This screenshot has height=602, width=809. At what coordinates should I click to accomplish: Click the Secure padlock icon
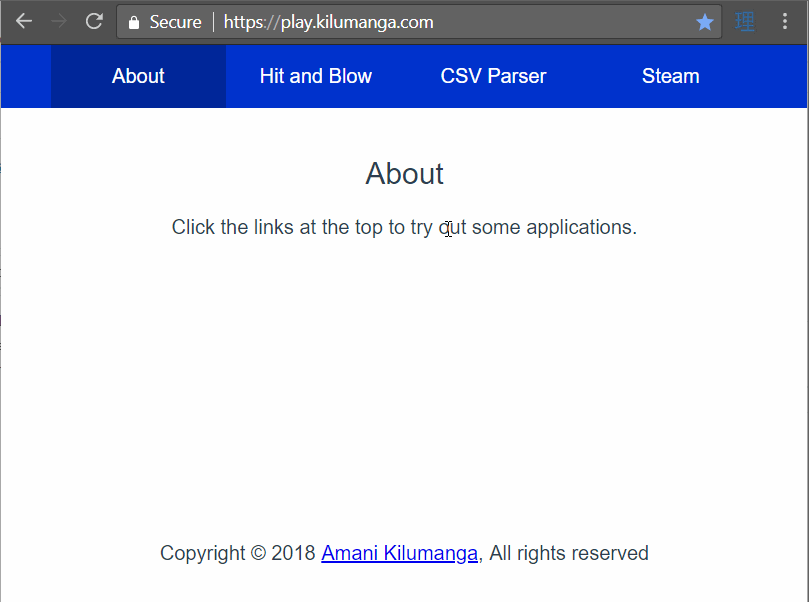134,22
